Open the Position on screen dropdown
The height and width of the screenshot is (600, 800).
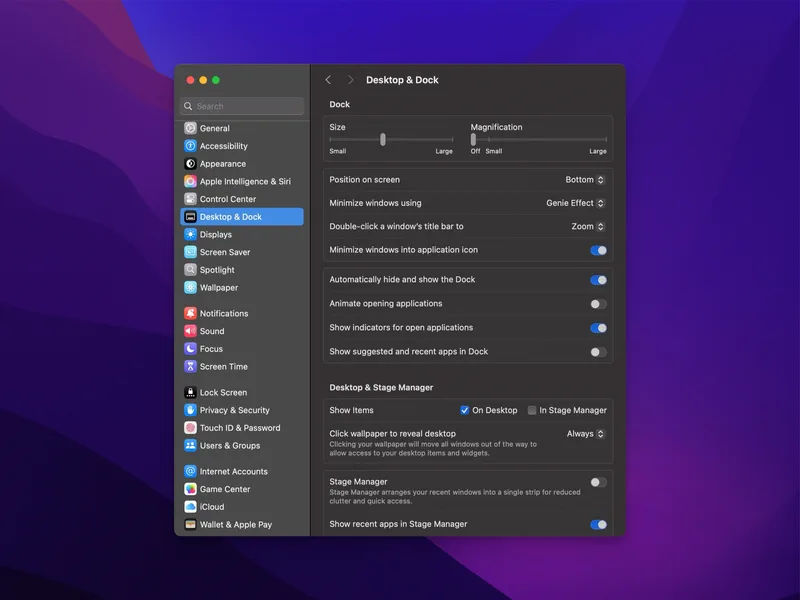click(585, 180)
